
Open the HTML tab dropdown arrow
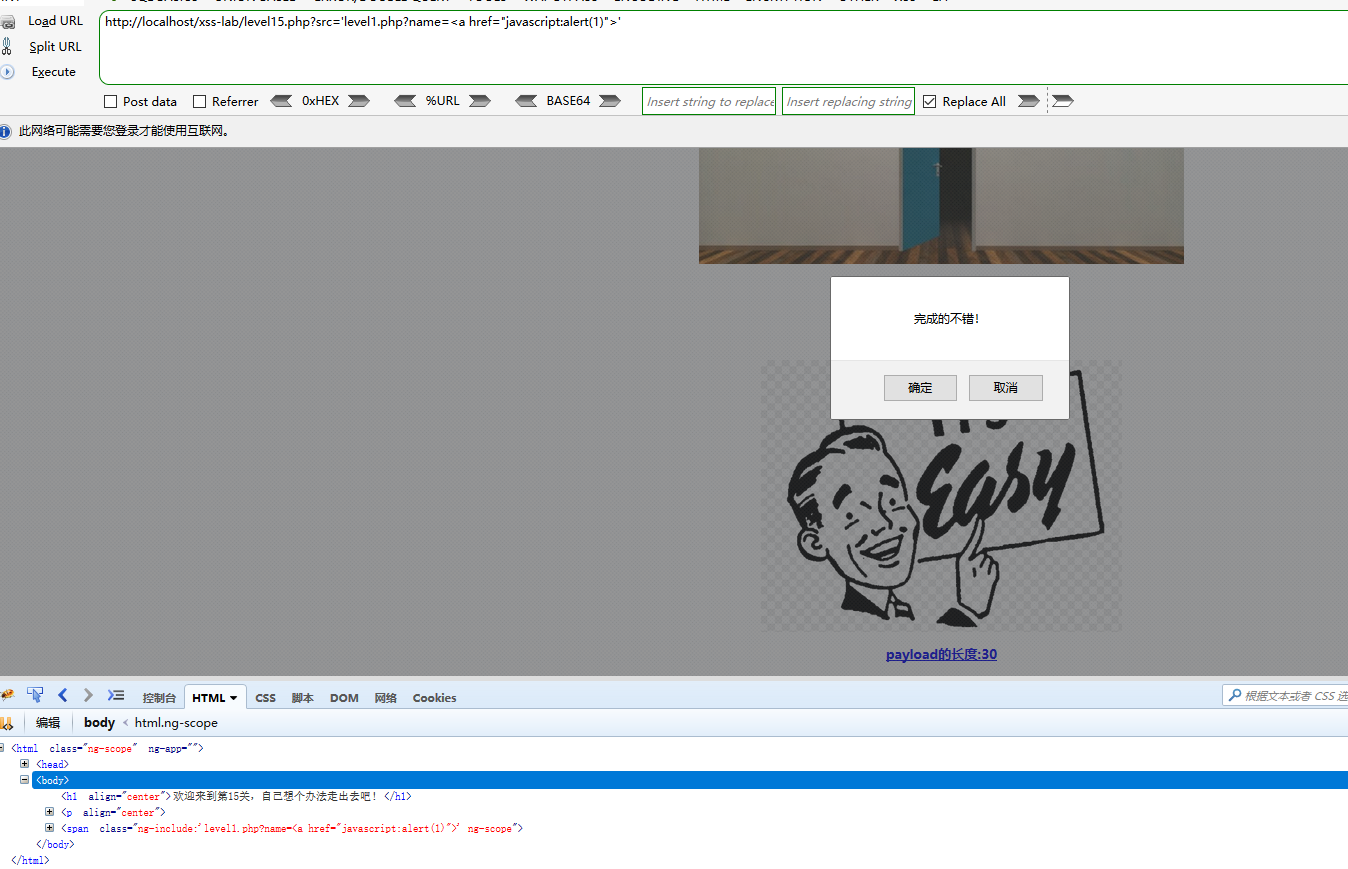pyautogui.click(x=234, y=698)
